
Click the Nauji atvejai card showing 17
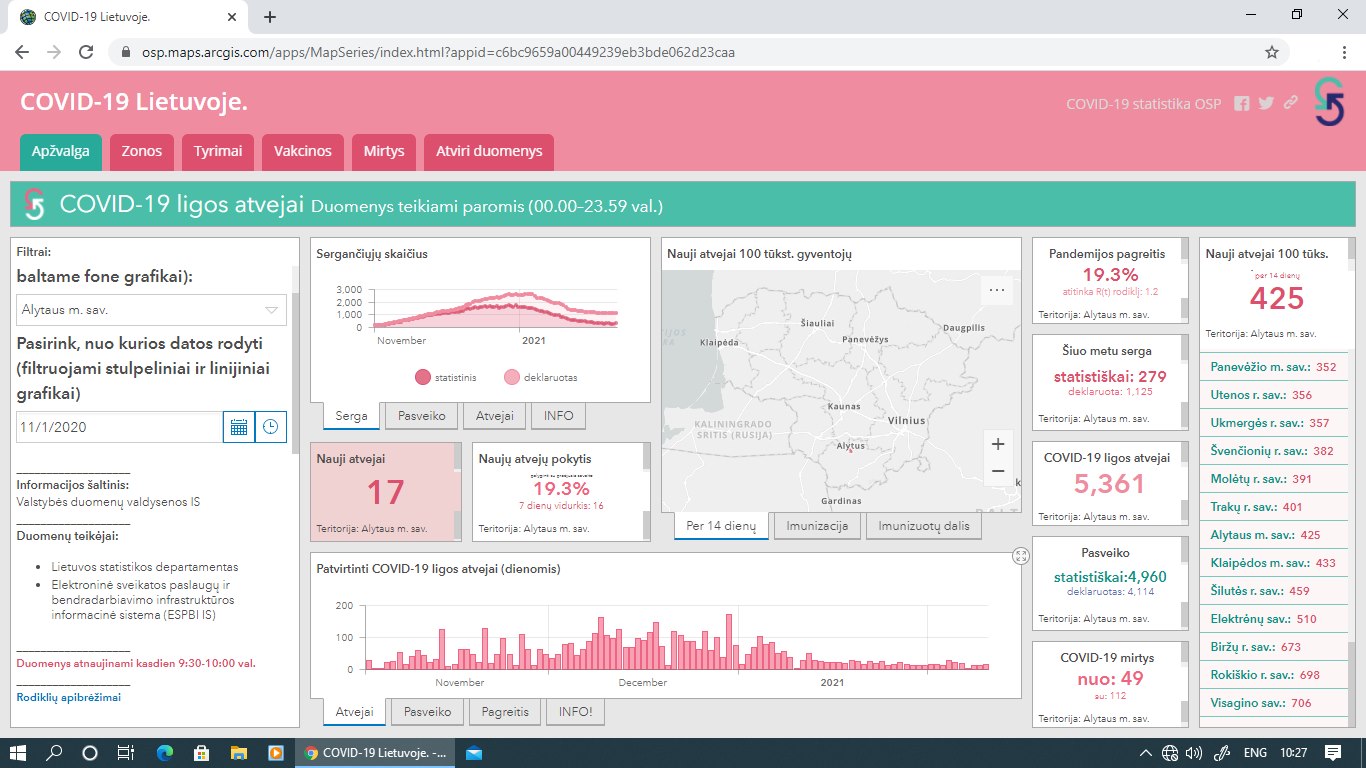point(386,491)
